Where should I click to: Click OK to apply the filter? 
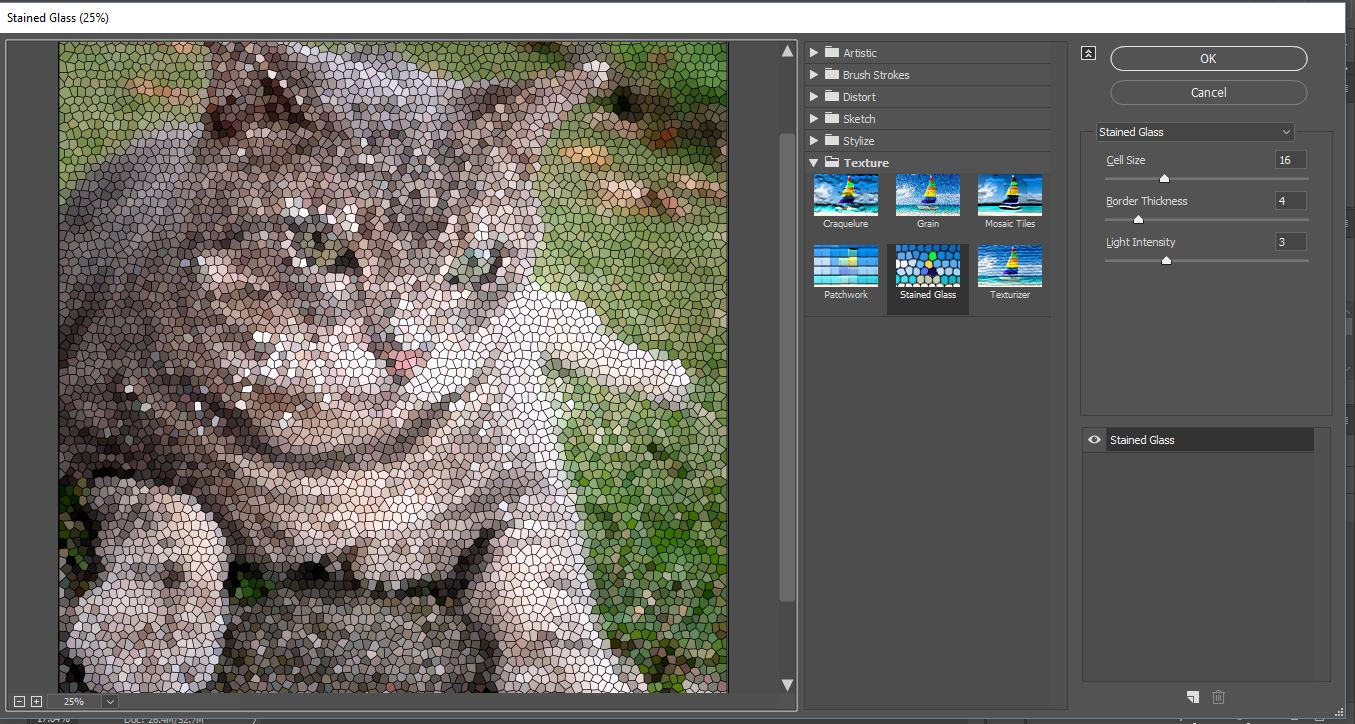(x=1207, y=58)
